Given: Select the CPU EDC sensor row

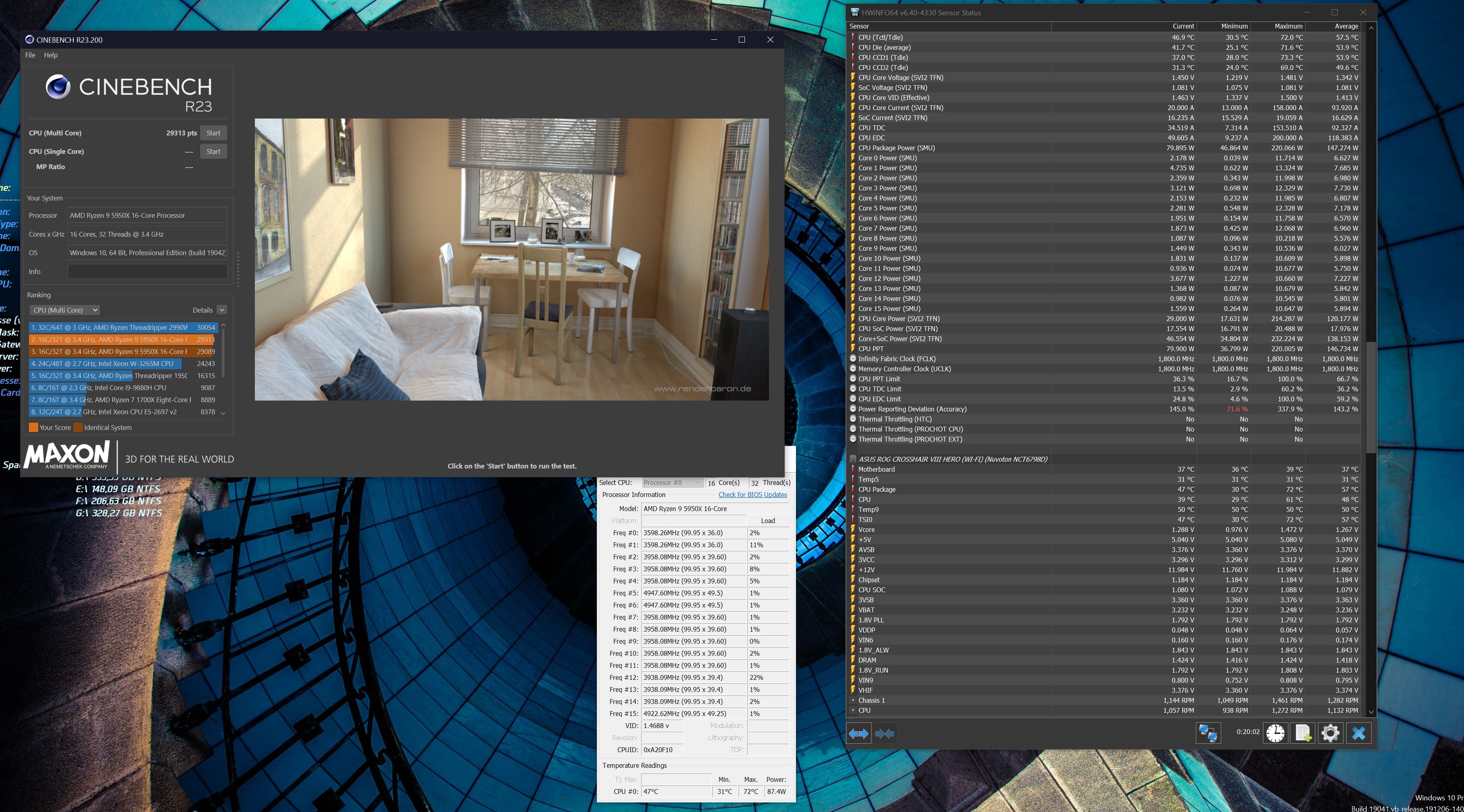Looking at the screenshot, I should 1104,137.
